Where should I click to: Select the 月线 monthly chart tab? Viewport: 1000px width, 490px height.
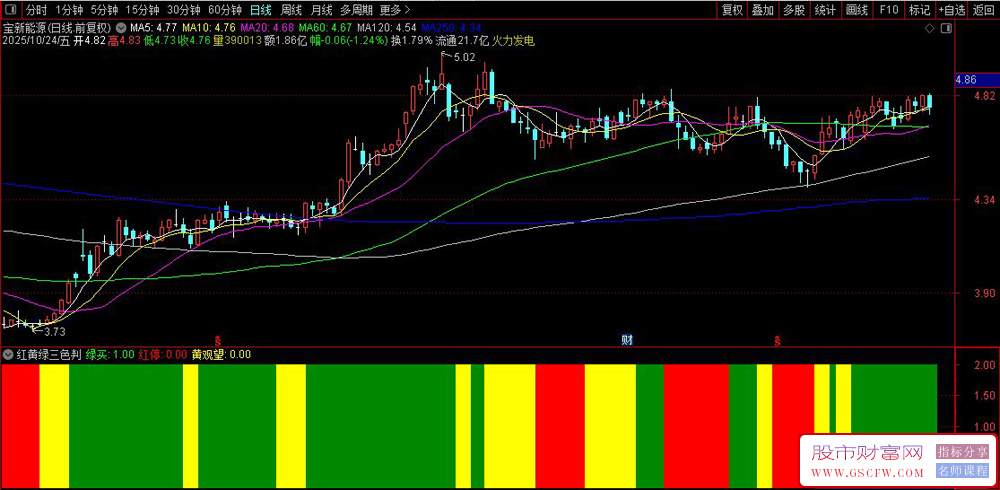[x=321, y=10]
